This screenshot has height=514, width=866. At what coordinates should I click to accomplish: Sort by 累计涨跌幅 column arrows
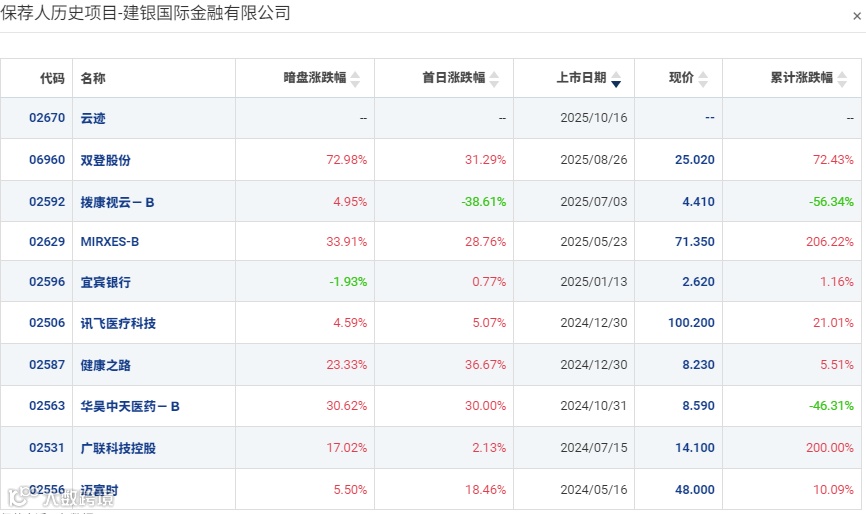point(842,79)
